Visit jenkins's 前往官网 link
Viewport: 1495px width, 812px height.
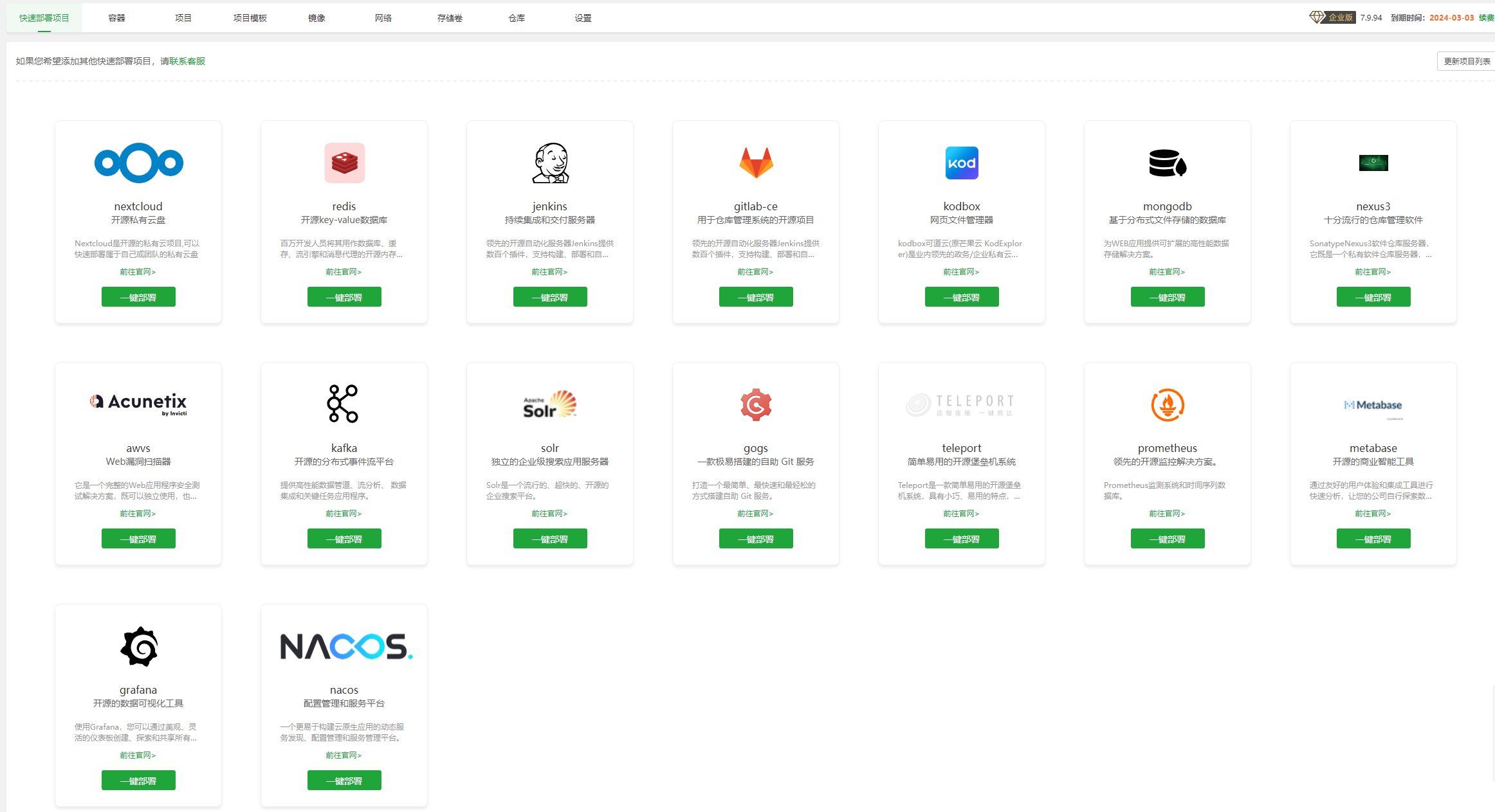[x=549, y=272]
